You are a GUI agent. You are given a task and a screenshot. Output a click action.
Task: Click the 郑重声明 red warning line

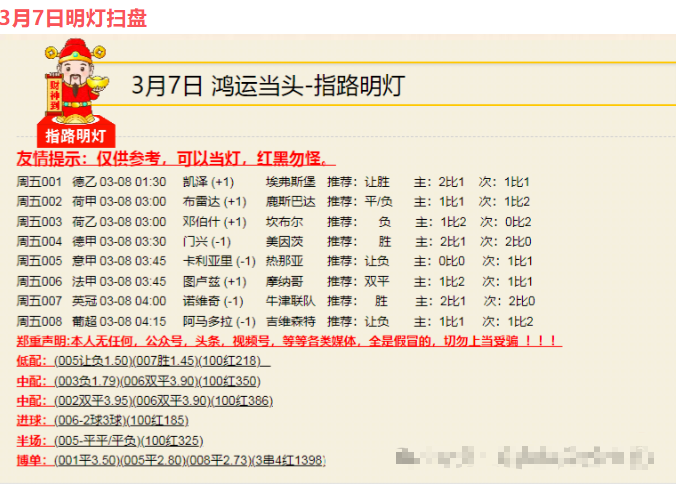tap(288, 341)
